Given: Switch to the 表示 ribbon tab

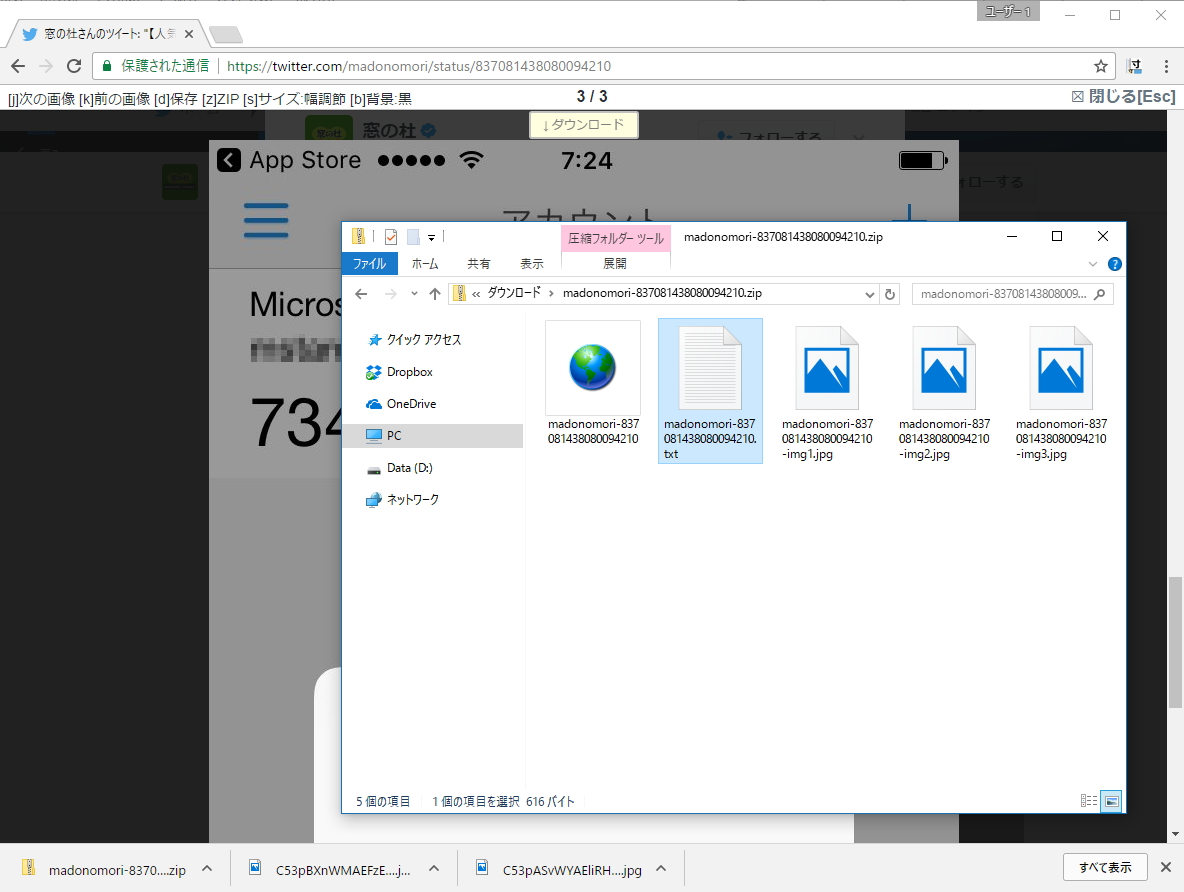Looking at the screenshot, I should (x=532, y=264).
